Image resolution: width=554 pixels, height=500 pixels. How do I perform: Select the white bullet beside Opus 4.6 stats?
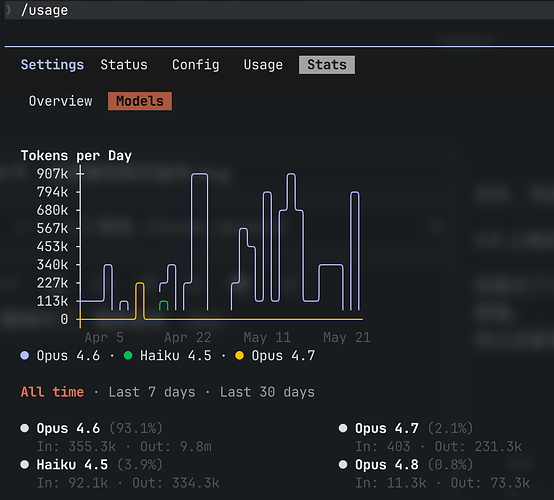[x=24, y=428]
